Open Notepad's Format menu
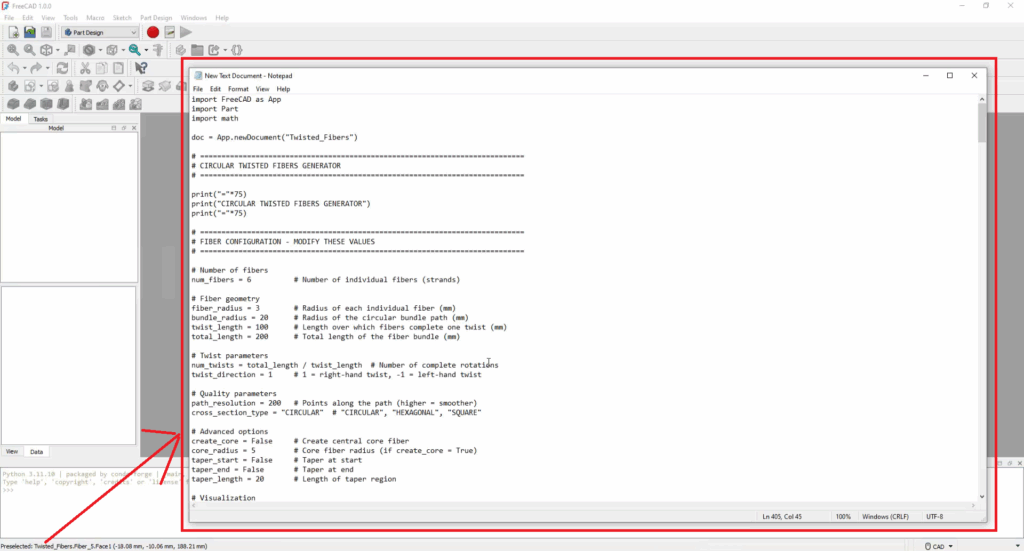This screenshot has height=551, width=1024. [238, 89]
